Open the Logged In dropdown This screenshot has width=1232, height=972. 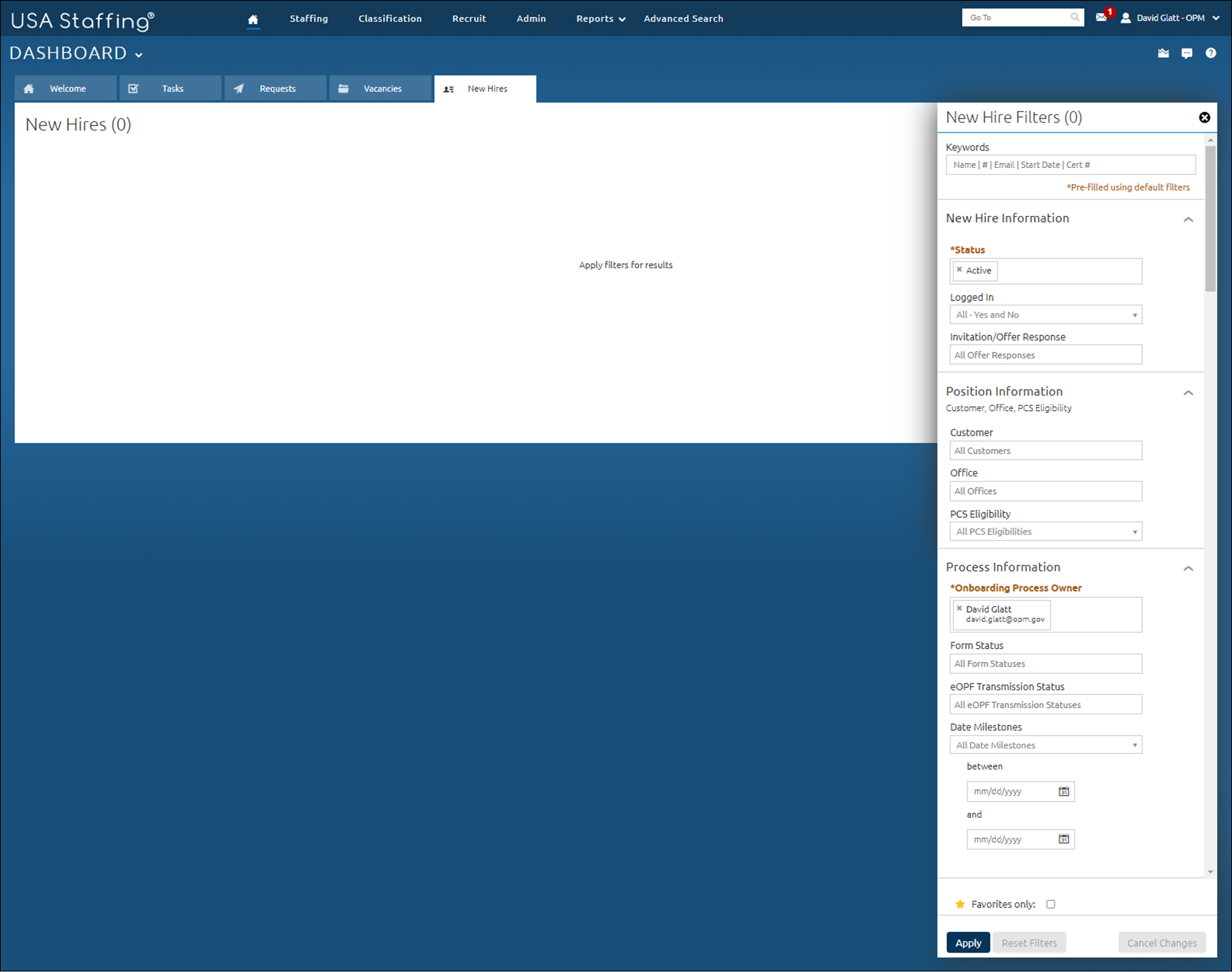(x=1045, y=314)
